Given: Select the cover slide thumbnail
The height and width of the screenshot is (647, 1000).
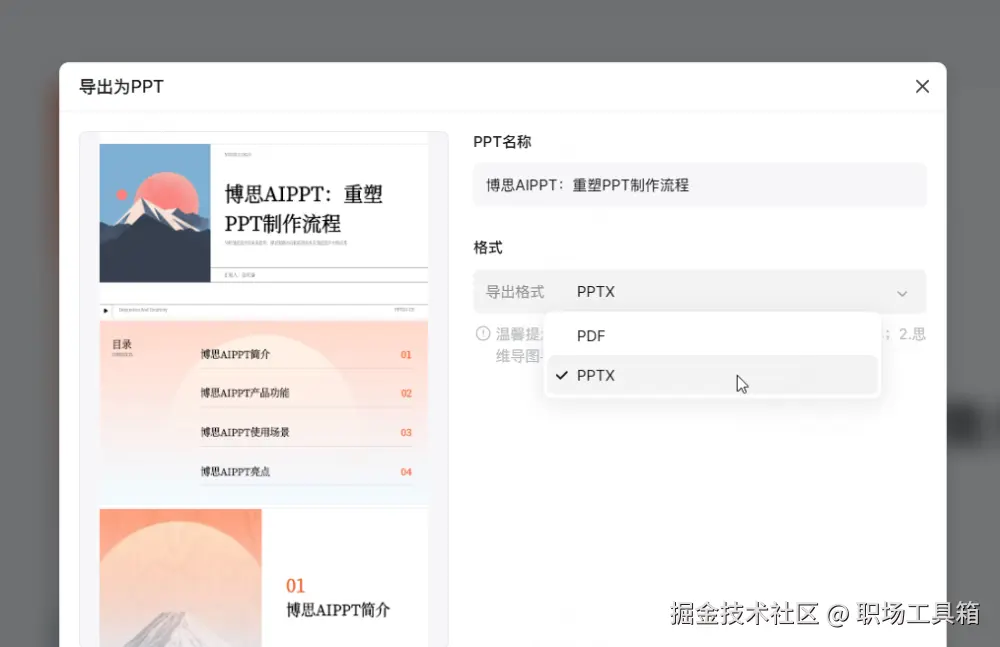Looking at the screenshot, I should [x=263, y=213].
